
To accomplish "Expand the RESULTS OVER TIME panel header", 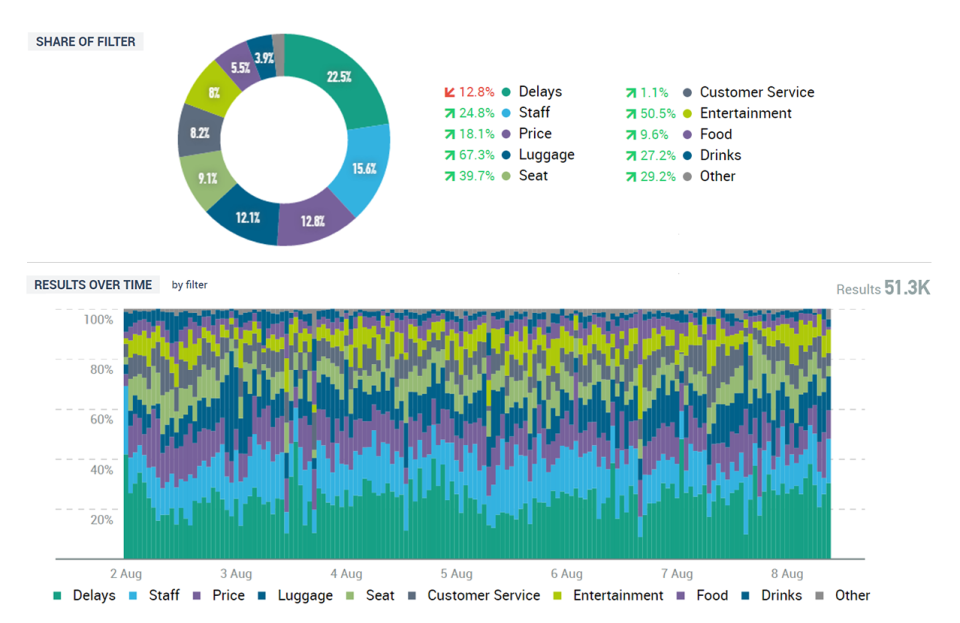I will click(x=93, y=284).
